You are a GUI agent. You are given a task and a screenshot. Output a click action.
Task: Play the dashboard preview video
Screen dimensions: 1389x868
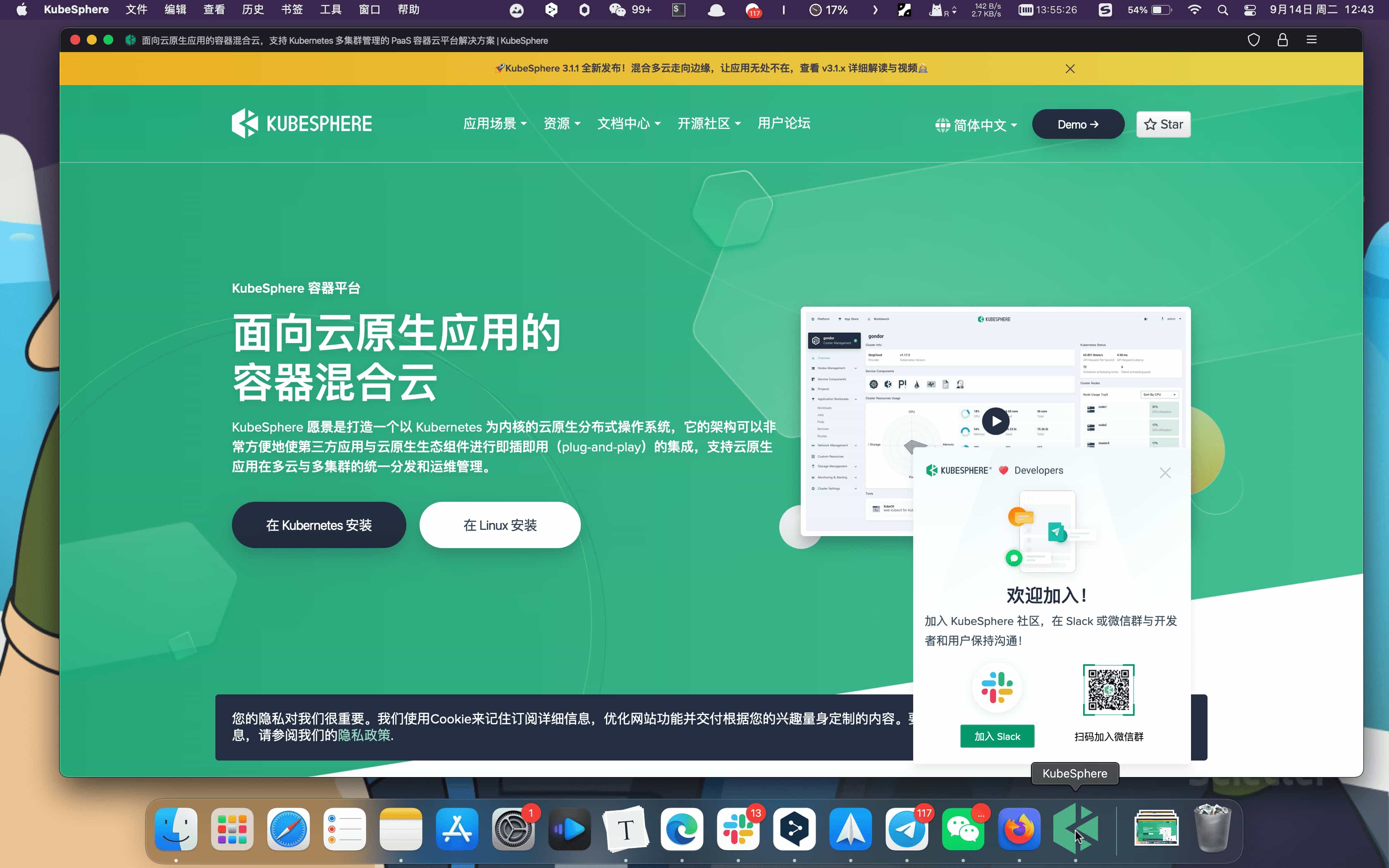pos(995,421)
